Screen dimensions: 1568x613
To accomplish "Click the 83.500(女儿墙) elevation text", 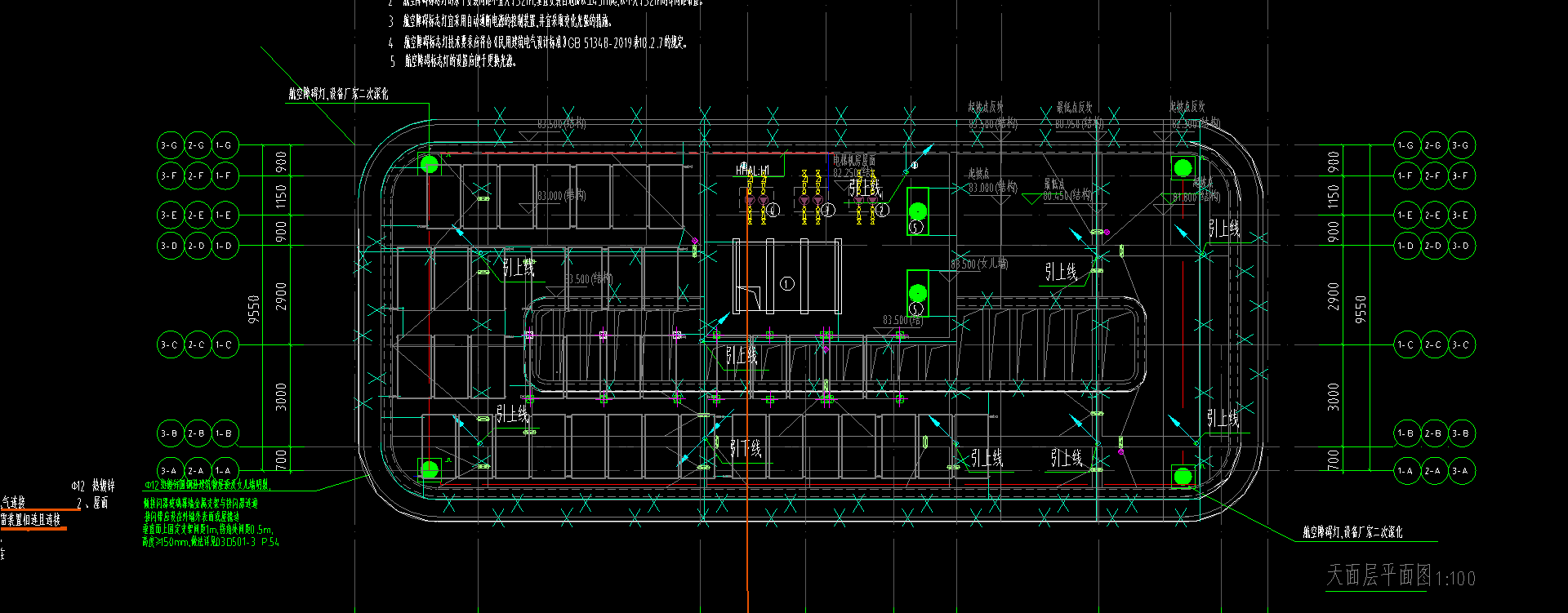I will pyautogui.click(x=979, y=264).
